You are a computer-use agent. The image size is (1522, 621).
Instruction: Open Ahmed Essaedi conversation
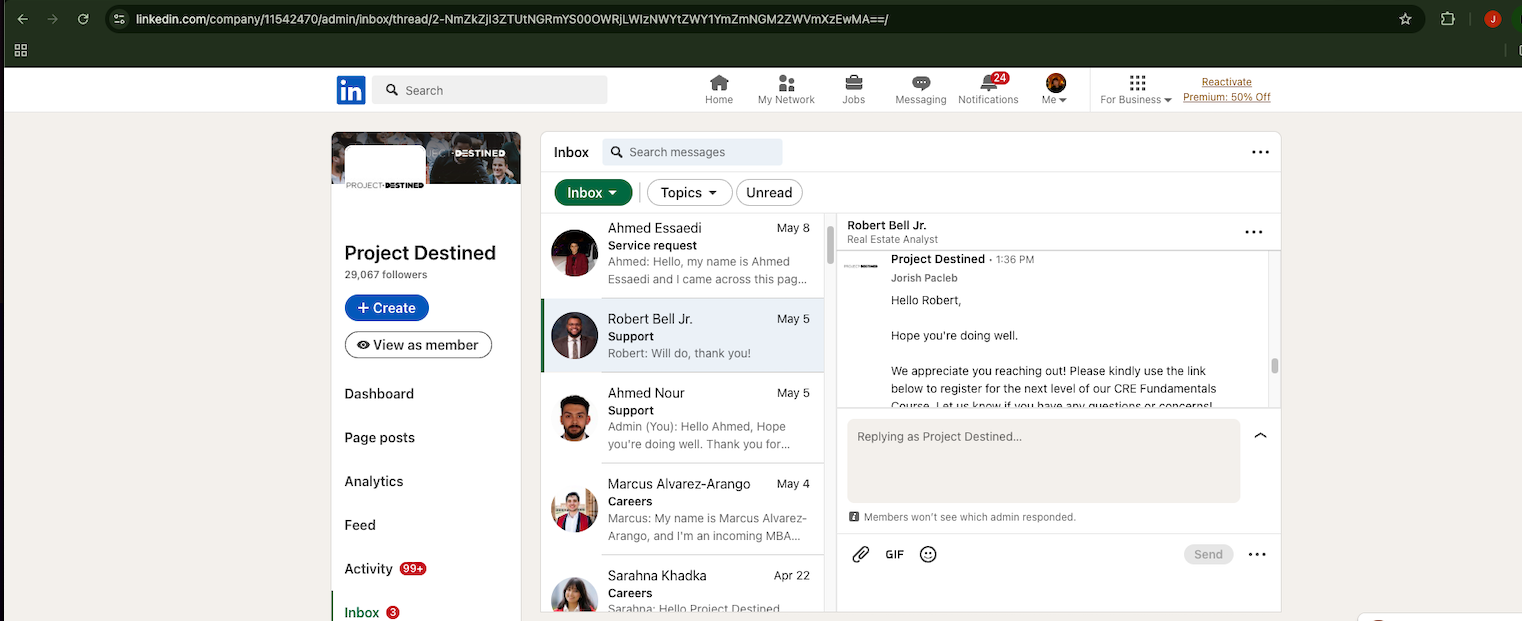[683, 254]
